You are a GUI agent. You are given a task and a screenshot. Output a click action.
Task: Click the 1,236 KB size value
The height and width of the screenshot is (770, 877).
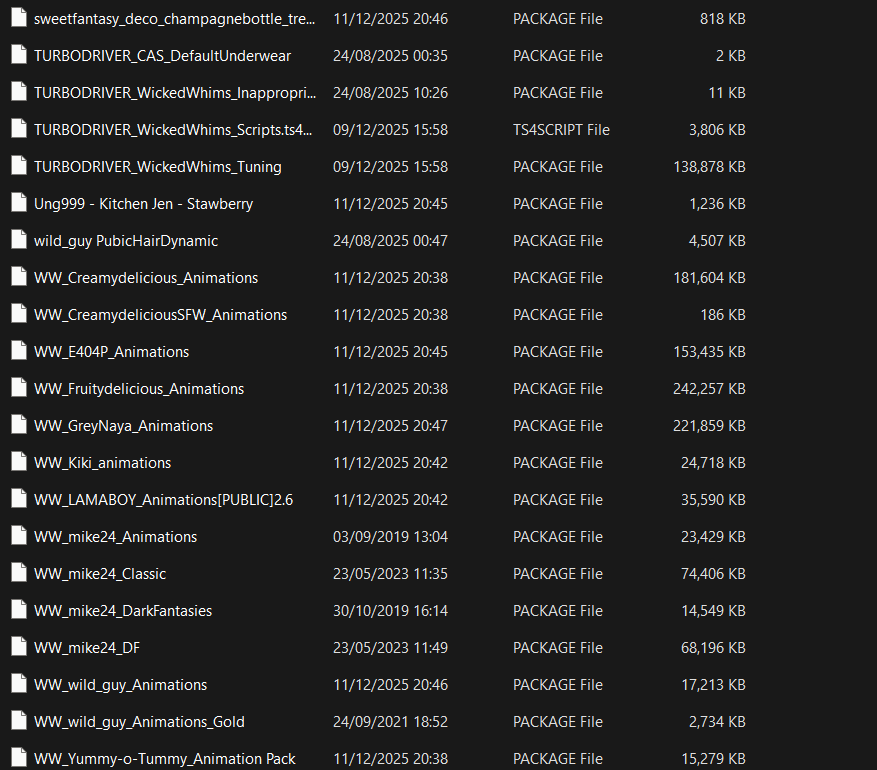click(718, 204)
